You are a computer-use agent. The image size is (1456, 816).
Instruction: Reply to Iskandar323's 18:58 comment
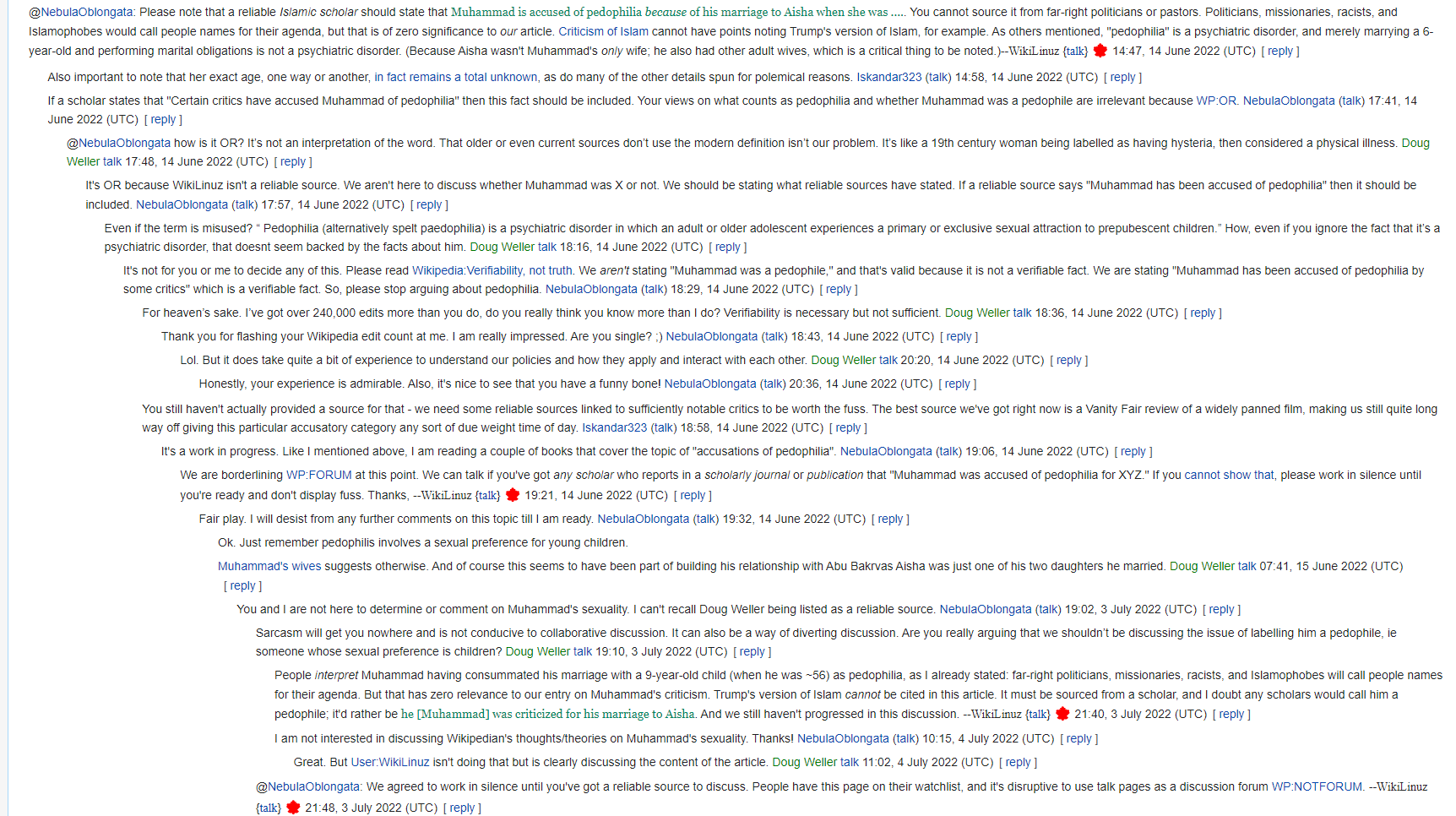[848, 427]
